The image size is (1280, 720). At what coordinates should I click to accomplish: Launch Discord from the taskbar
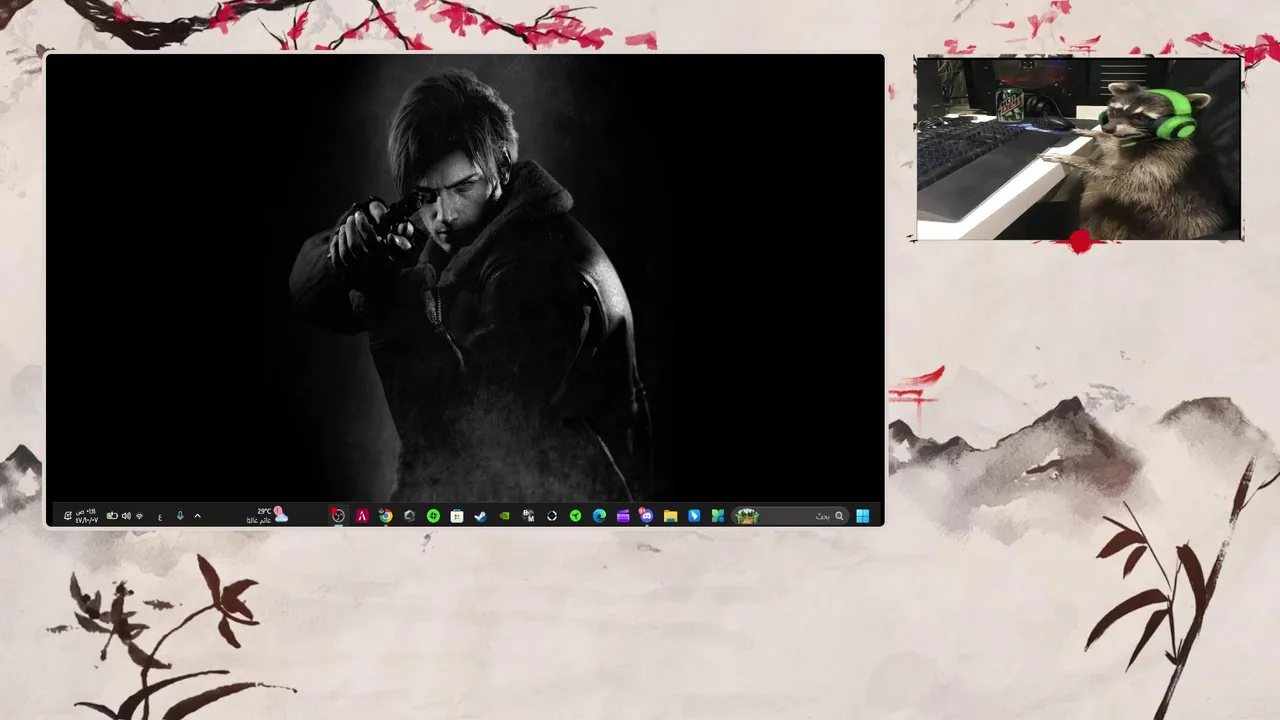pos(647,516)
